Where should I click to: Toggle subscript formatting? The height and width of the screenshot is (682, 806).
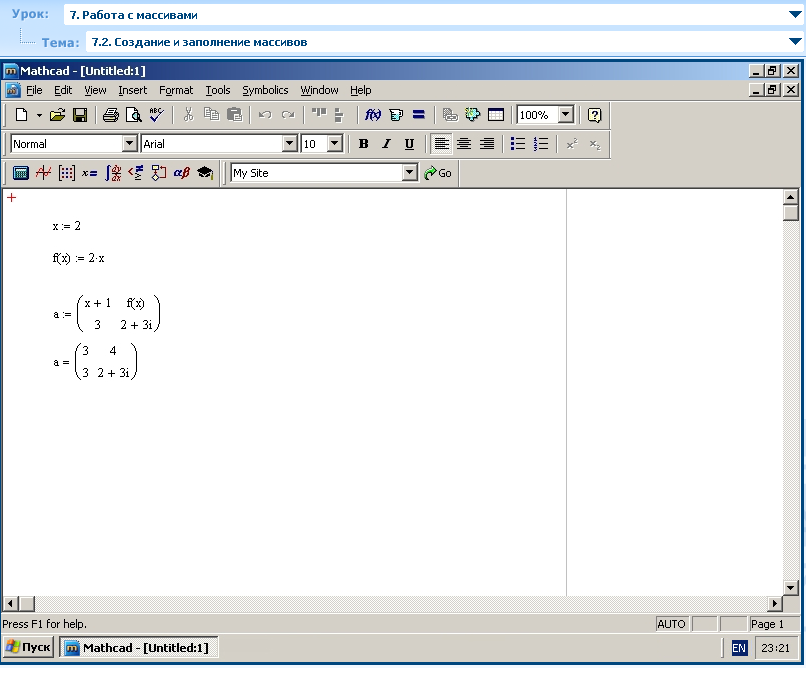tap(595, 144)
